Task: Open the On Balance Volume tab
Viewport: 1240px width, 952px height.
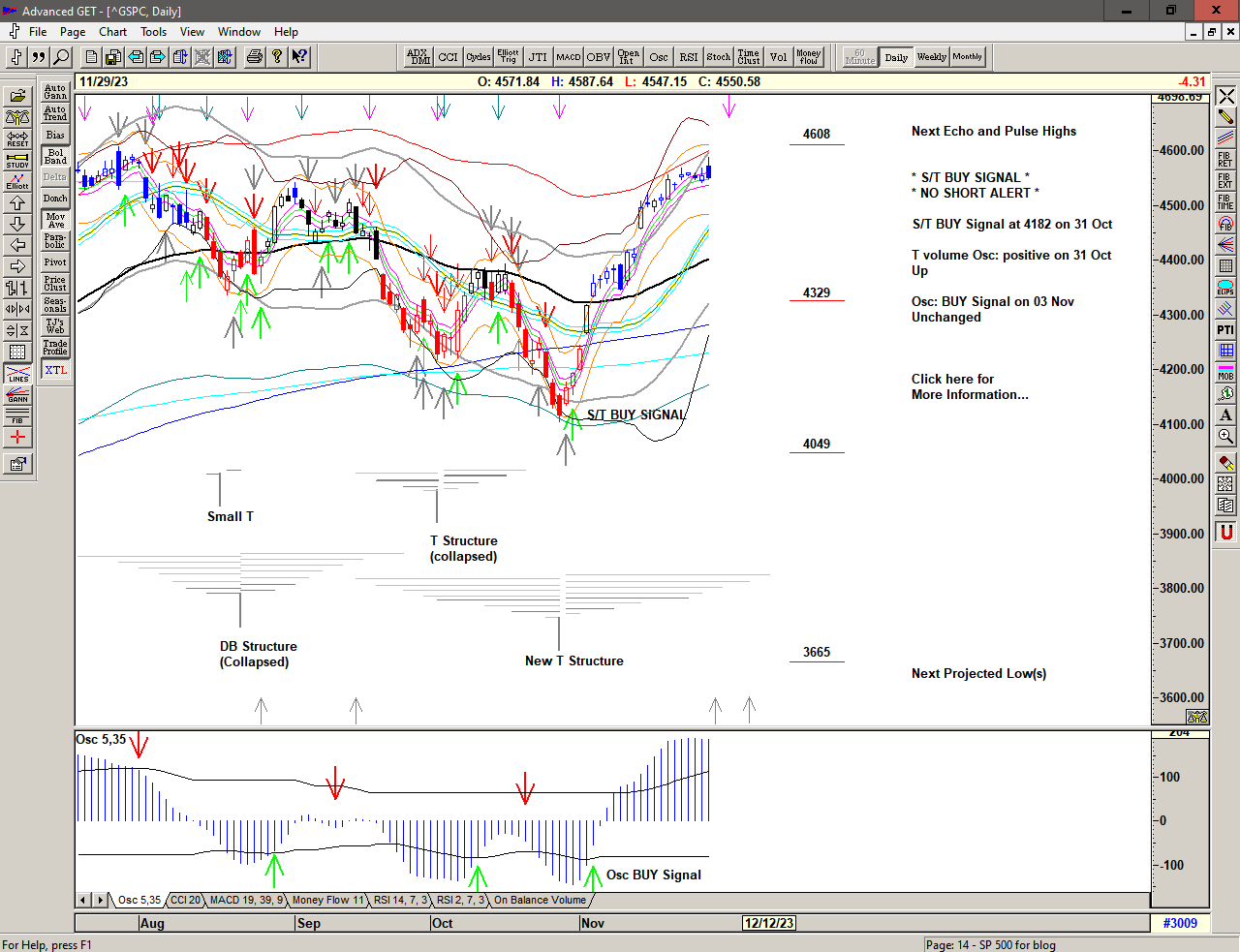Action: tap(540, 900)
